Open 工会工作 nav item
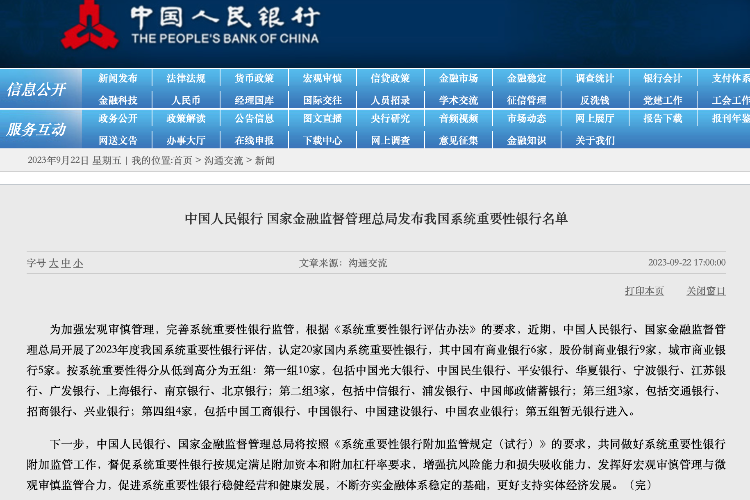The image size is (750, 500). (x=730, y=100)
